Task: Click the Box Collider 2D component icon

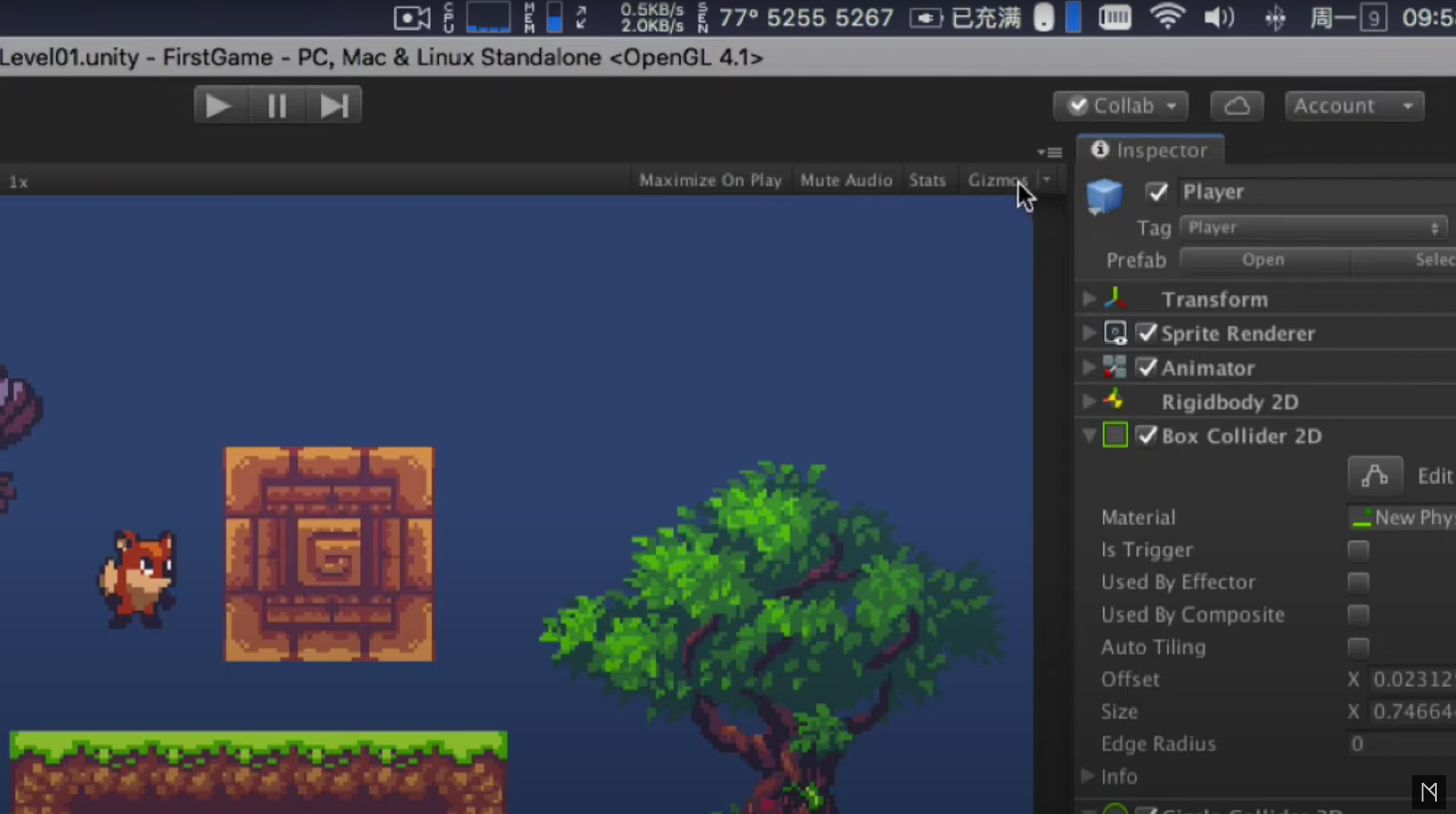Action: (1115, 435)
